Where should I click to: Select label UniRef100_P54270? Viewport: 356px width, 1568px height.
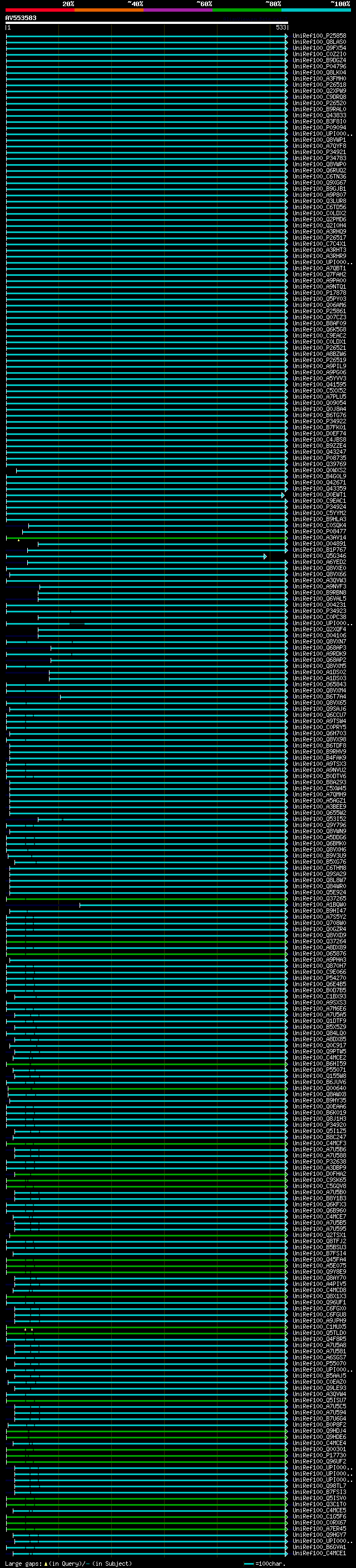(x=319, y=978)
